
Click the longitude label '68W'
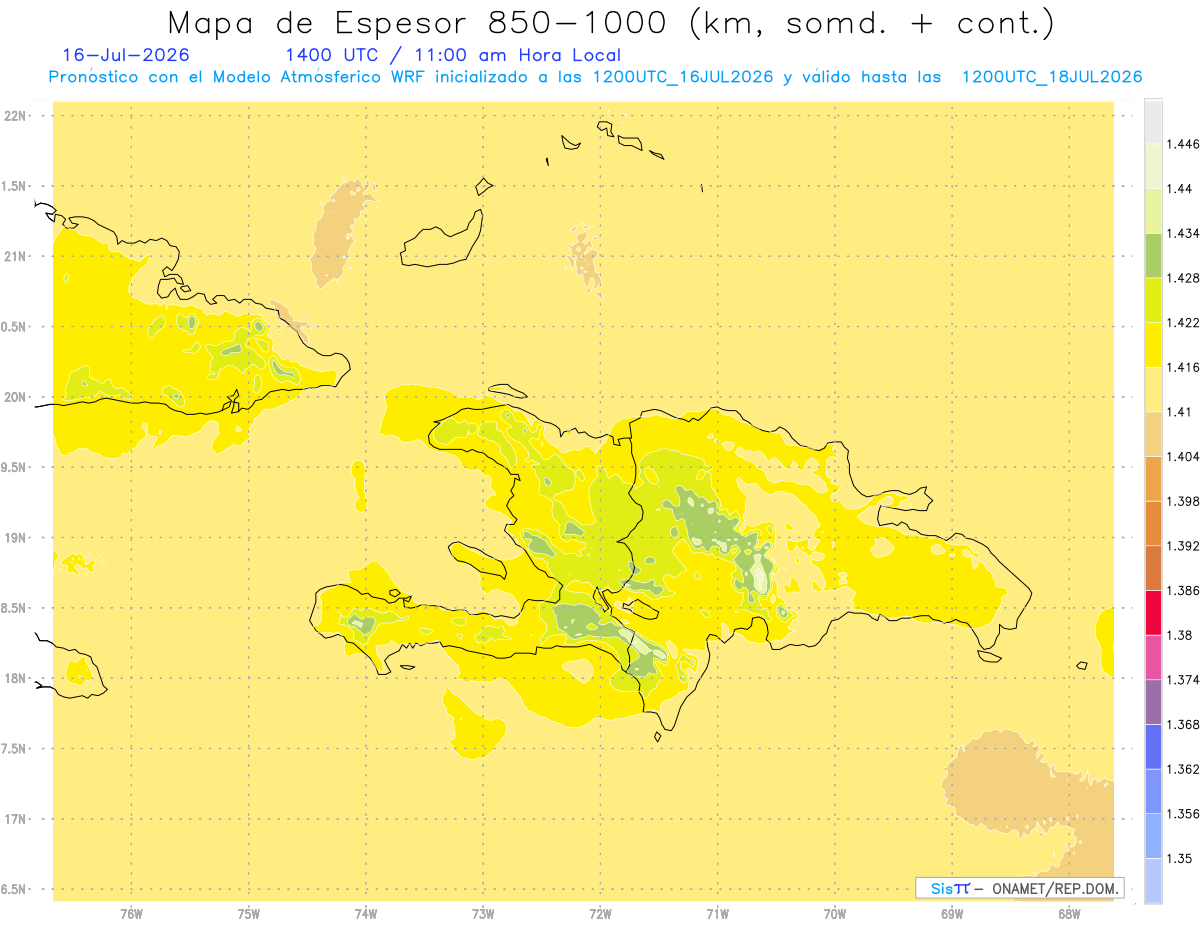point(1068,914)
